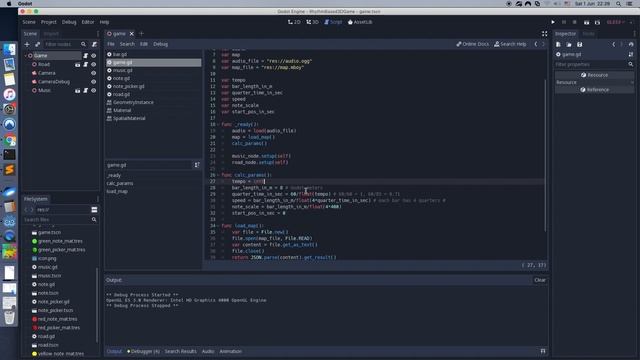Open the script attached to Road node
This screenshot has height=360, width=640.
click(86, 64)
